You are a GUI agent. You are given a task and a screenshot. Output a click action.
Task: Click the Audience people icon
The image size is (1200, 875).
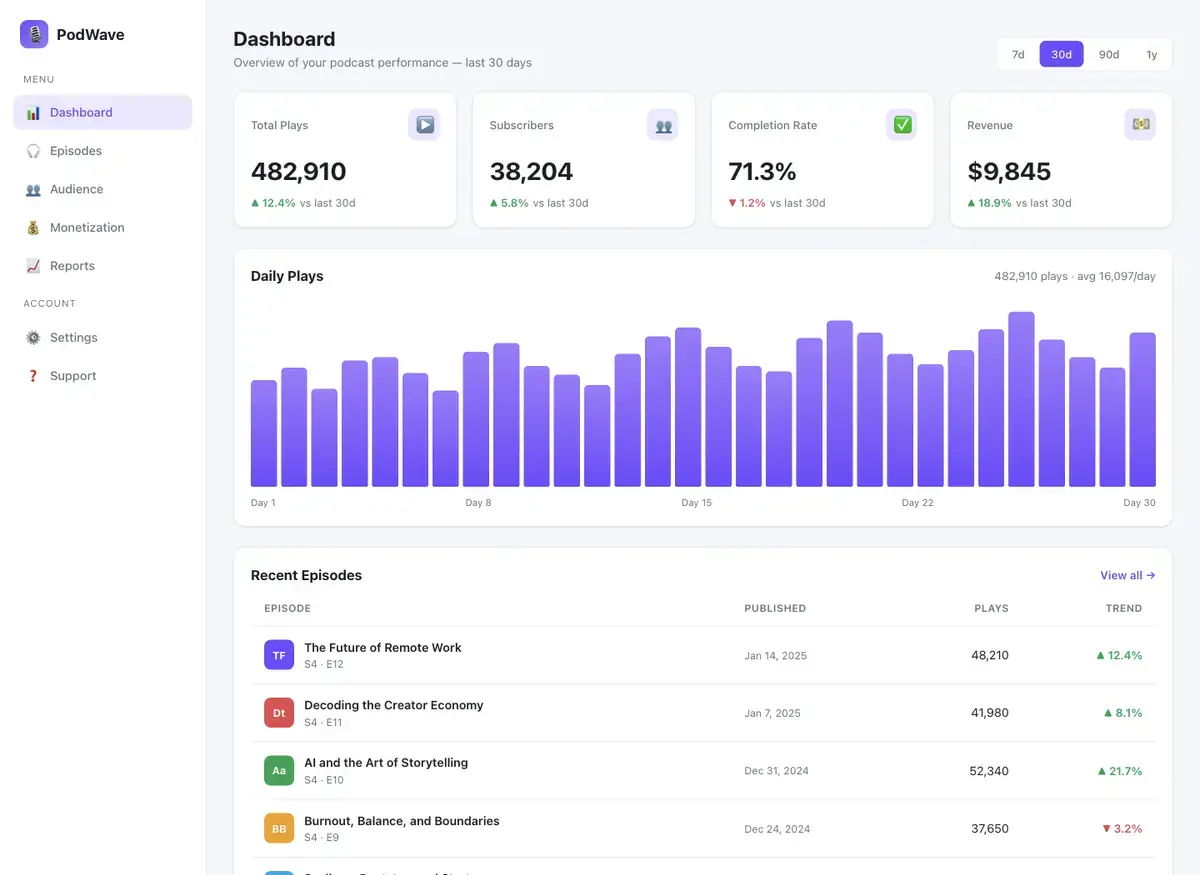[33, 189]
